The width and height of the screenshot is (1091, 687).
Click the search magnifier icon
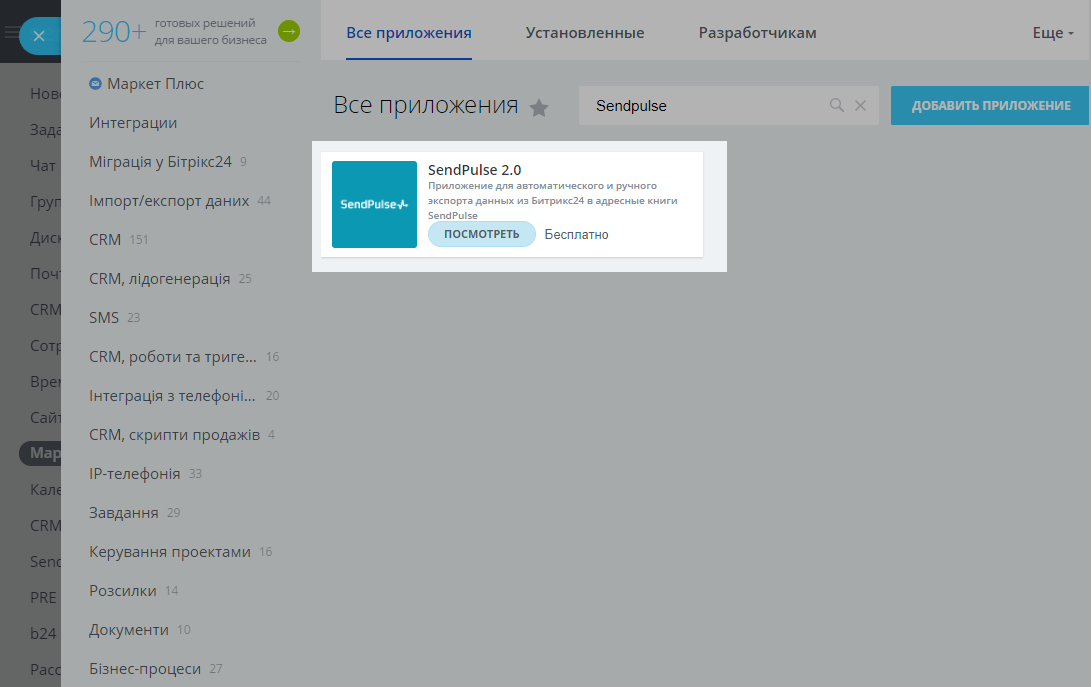pyautogui.click(x=836, y=105)
